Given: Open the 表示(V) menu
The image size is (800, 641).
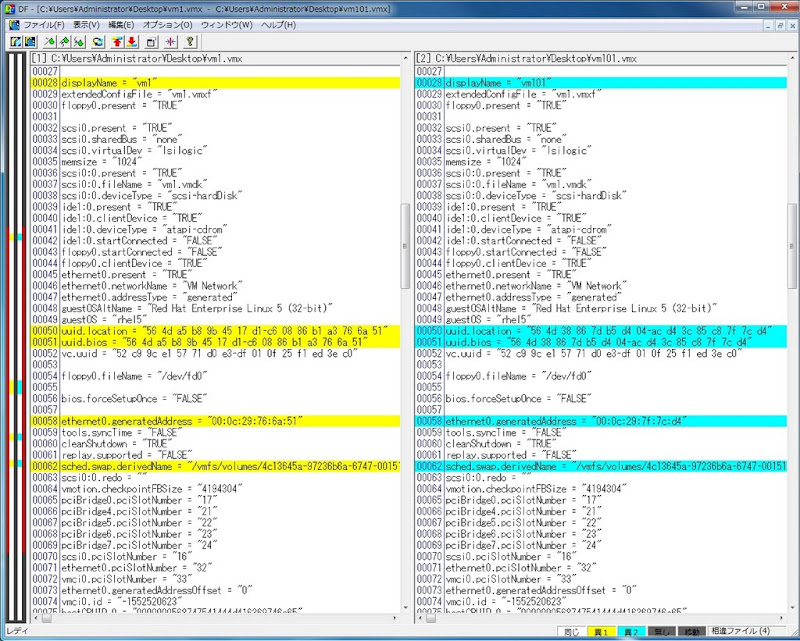Looking at the screenshot, I should (86, 24).
